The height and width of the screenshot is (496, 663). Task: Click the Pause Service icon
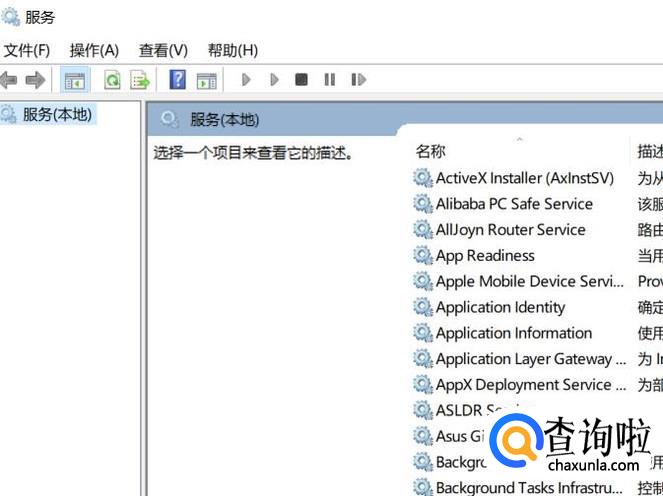click(x=329, y=79)
